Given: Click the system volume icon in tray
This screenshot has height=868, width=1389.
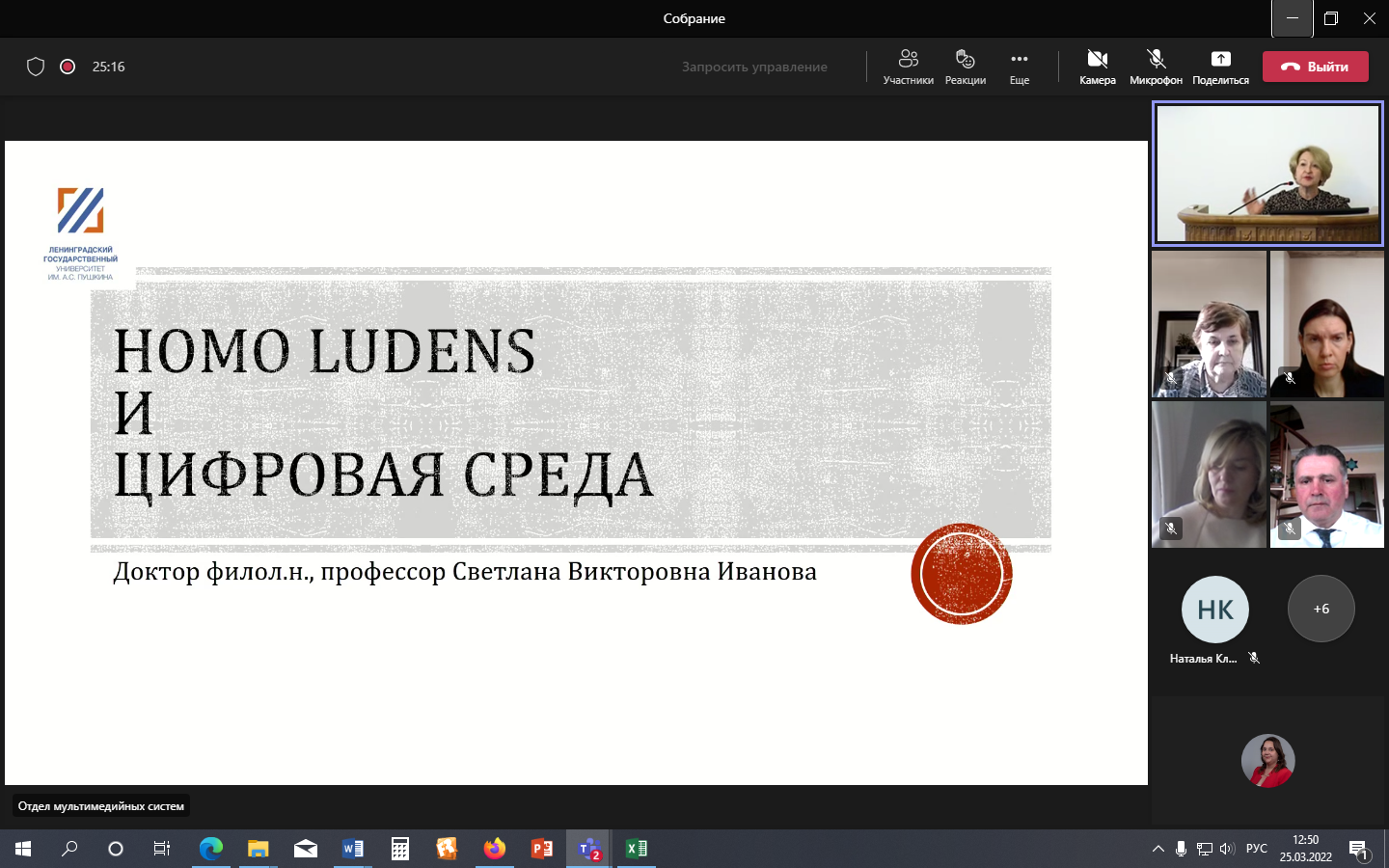Looking at the screenshot, I should click(x=1227, y=849).
